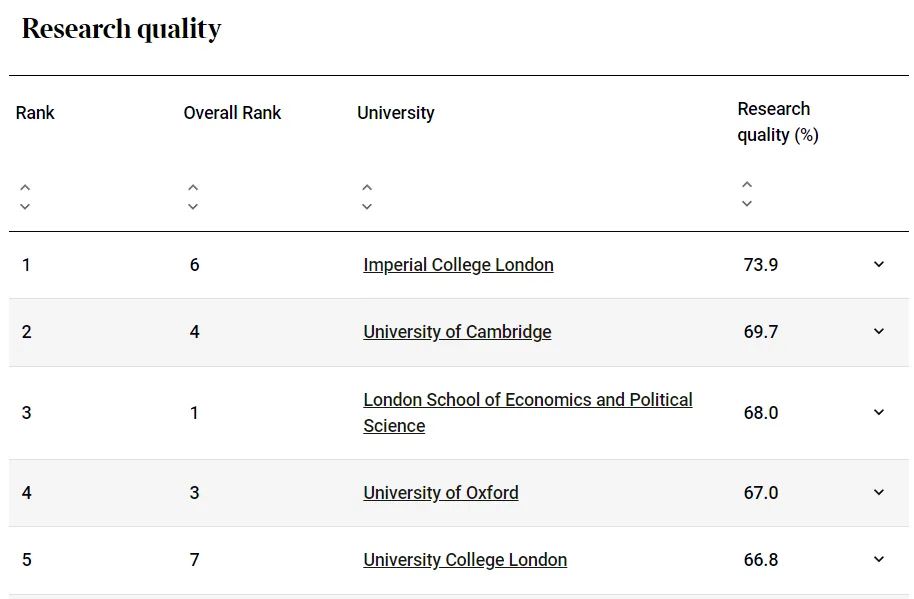Expand the University of Oxford row
Screen dimensions: 914x599
tap(879, 492)
